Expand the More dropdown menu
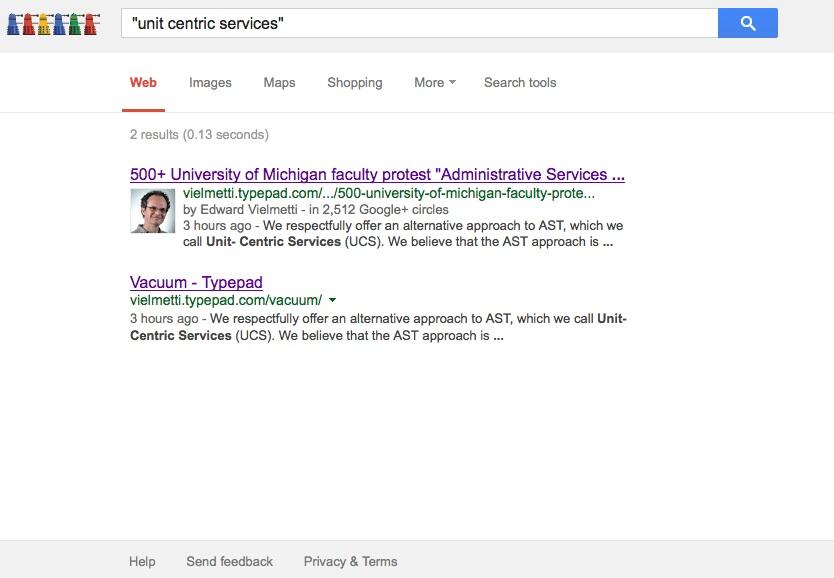 [x=435, y=82]
